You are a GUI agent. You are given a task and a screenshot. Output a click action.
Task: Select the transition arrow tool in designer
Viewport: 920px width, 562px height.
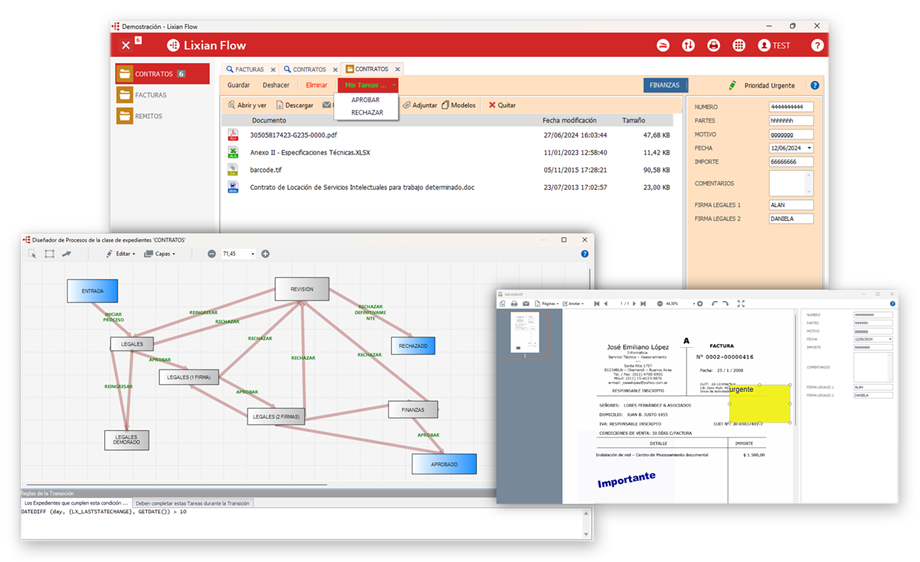click(67, 253)
